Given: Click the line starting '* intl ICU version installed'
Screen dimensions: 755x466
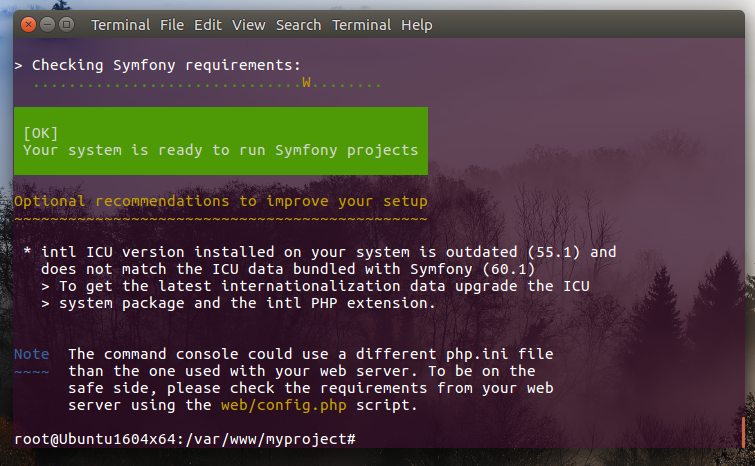Looking at the screenshot, I should coord(320,252).
